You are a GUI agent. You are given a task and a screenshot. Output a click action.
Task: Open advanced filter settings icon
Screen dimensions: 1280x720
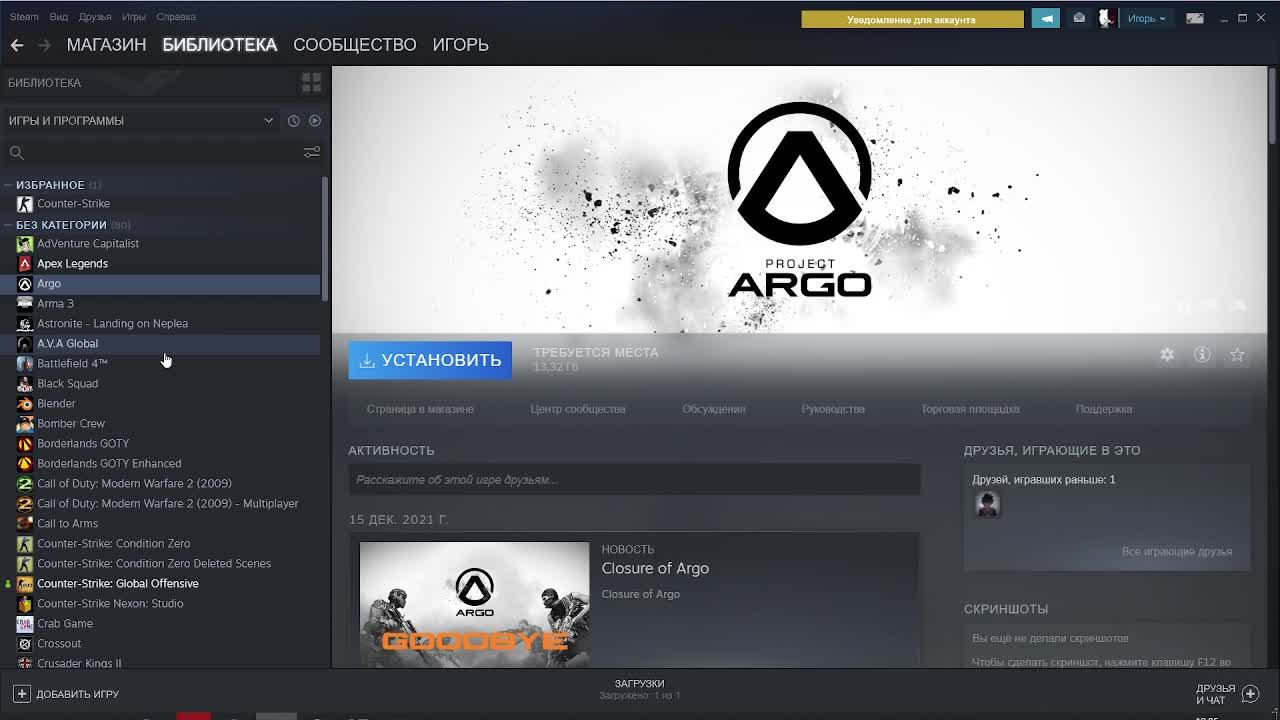(x=312, y=152)
